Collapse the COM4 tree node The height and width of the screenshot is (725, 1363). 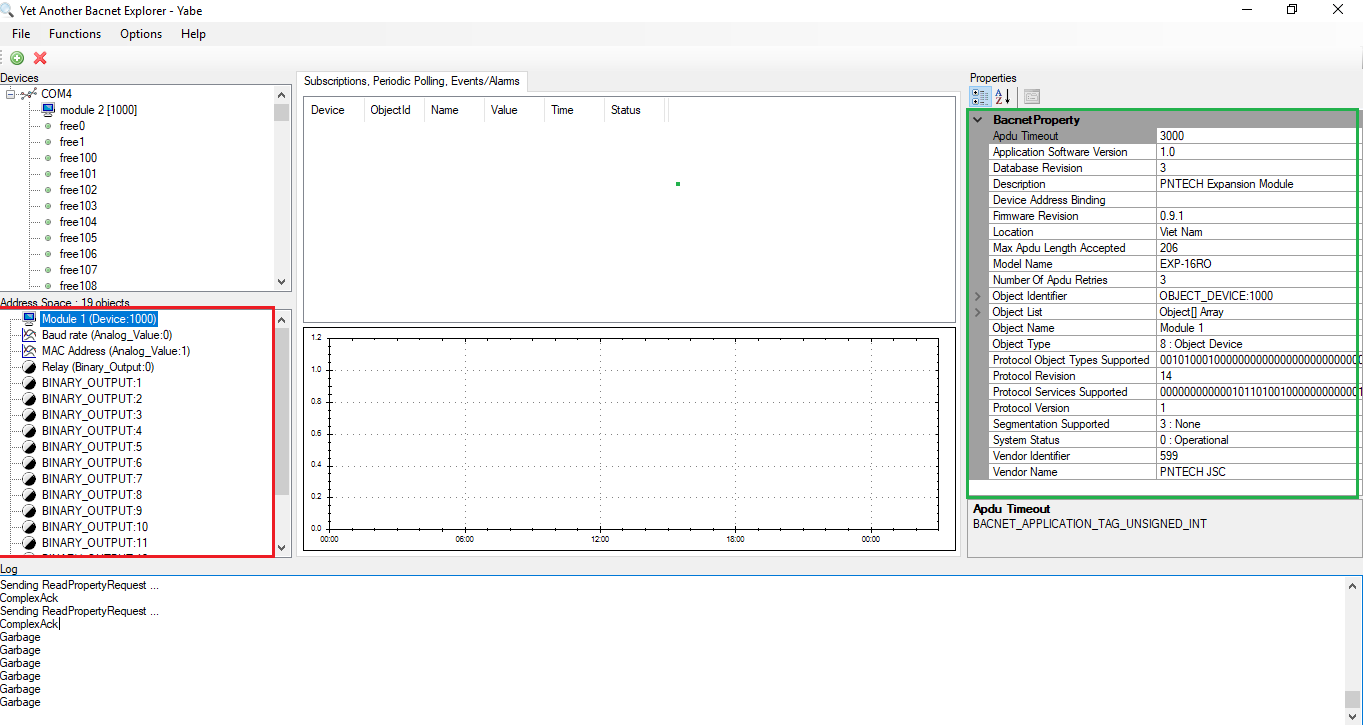tap(10, 94)
